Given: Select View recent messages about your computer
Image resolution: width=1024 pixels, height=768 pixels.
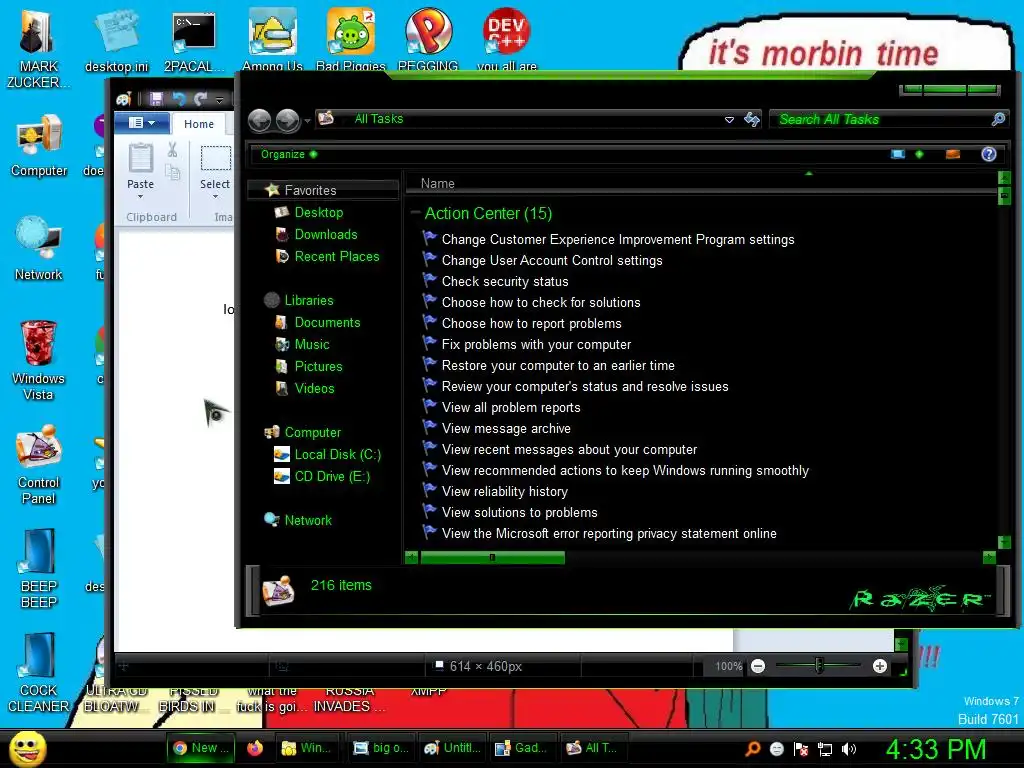Looking at the screenshot, I should click(x=569, y=449).
